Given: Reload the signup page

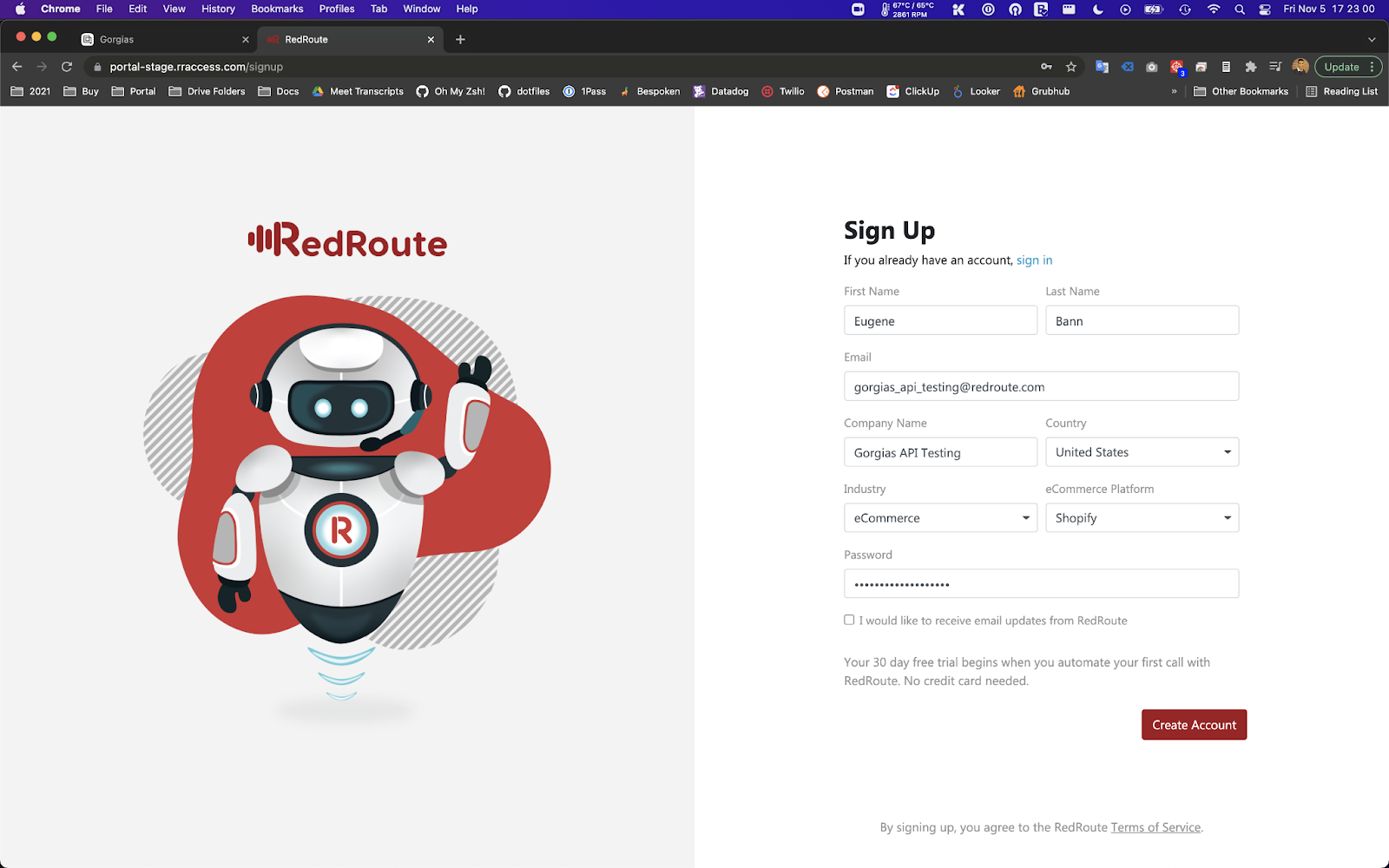Looking at the screenshot, I should pyautogui.click(x=67, y=67).
